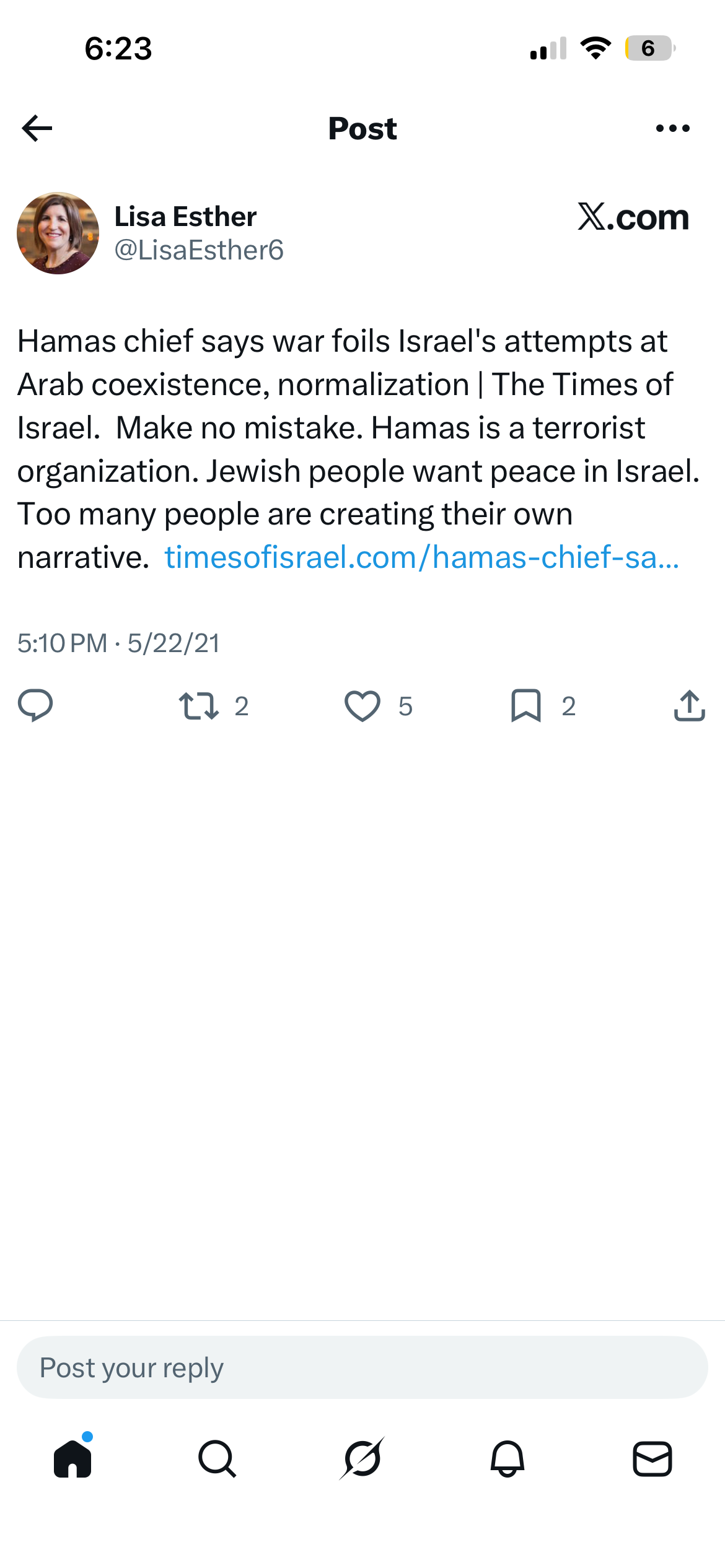Image resolution: width=725 pixels, height=1568 pixels.
Task: Open the @LisaEsther6 handle
Action: tap(199, 250)
